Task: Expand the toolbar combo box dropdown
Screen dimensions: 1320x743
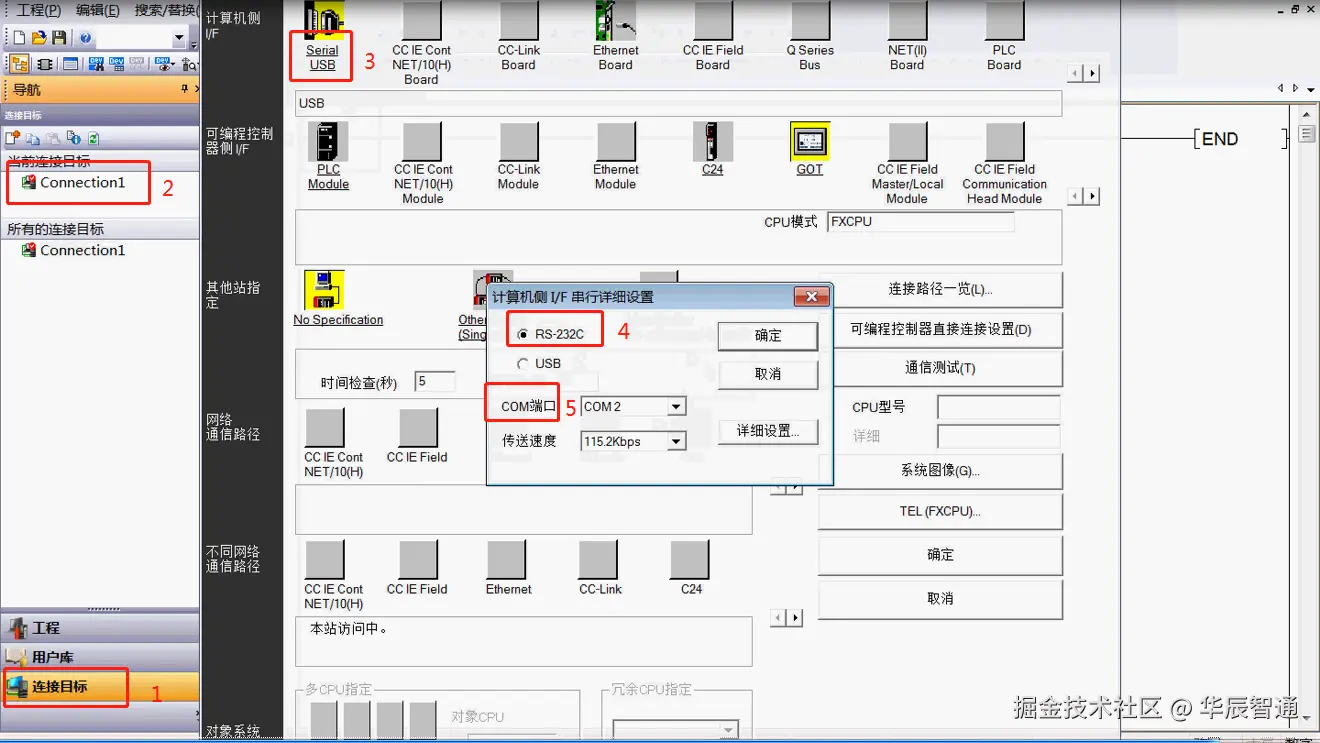Action: 181,37
